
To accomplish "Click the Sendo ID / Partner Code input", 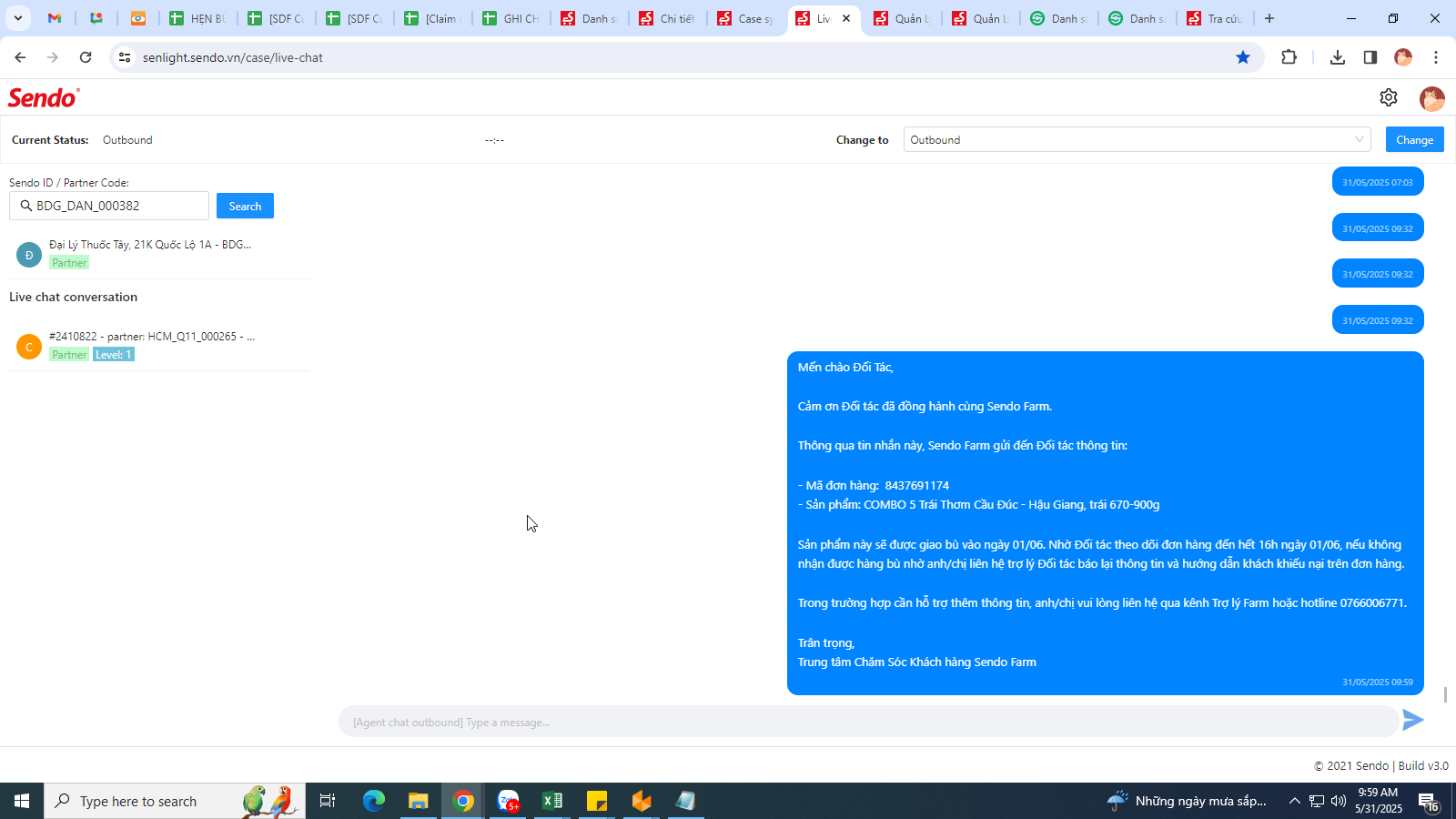I will (x=109, y=206).
